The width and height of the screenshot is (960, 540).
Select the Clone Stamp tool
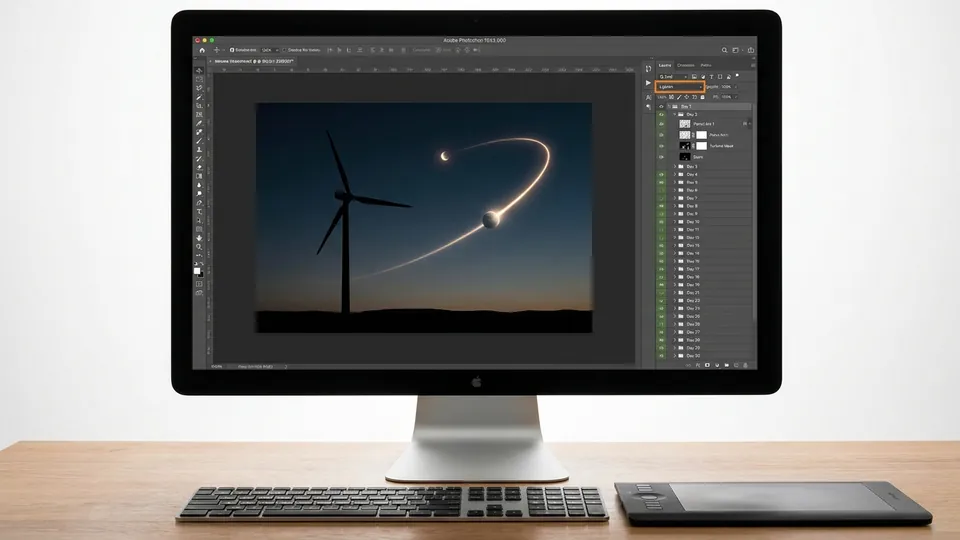(x=199, y=149)
